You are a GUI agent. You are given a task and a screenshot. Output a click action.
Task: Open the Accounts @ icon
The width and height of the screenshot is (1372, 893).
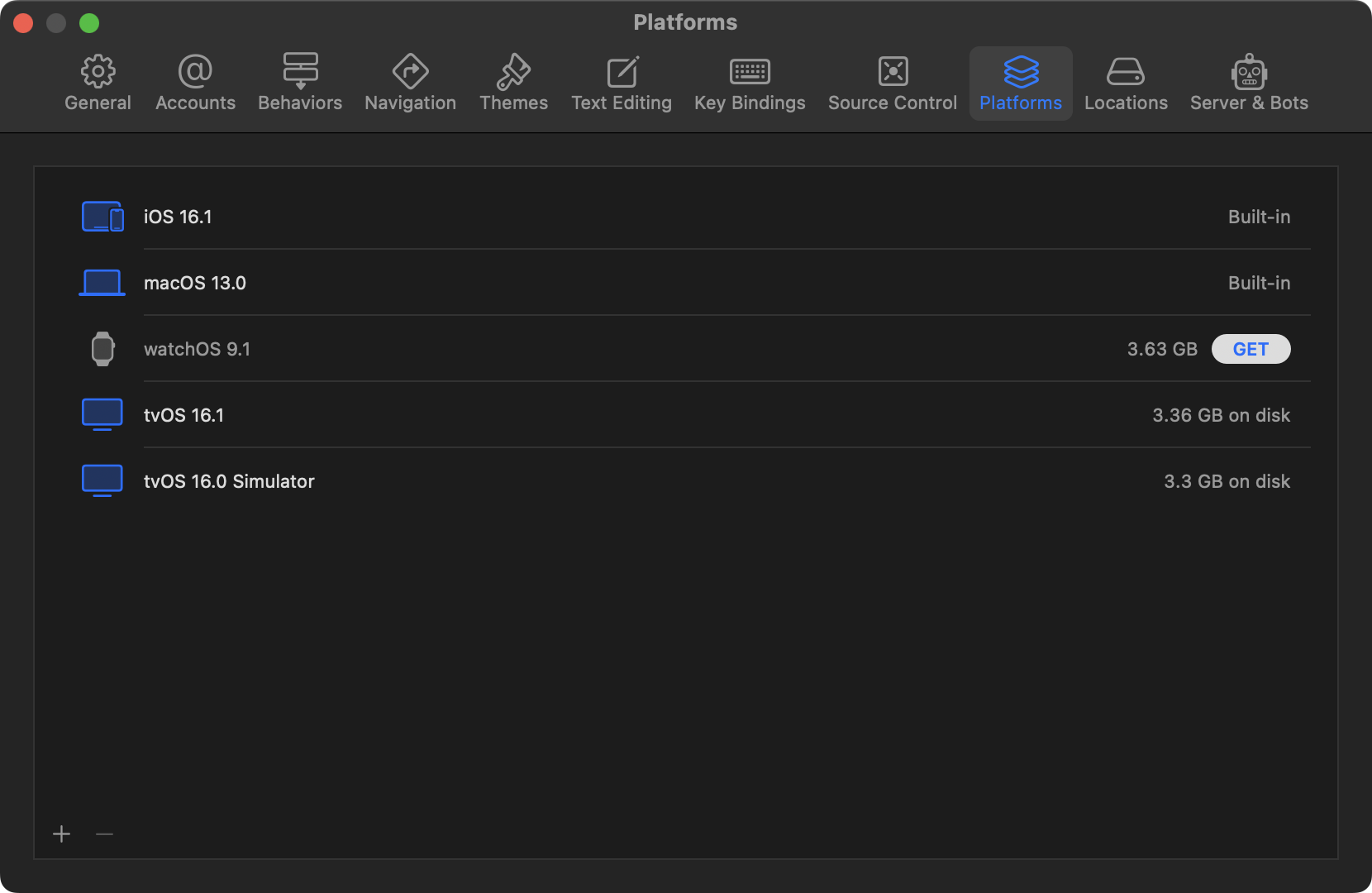pyautogui.click(x=195, y=71)
